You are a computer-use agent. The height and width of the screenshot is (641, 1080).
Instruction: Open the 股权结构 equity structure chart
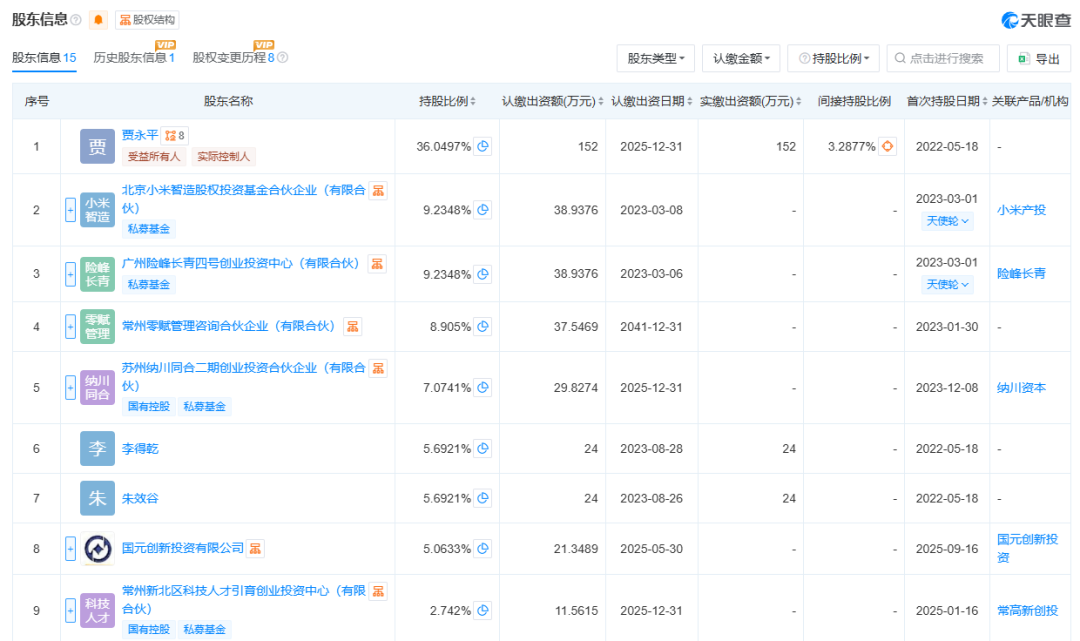[x=147, y=20]
